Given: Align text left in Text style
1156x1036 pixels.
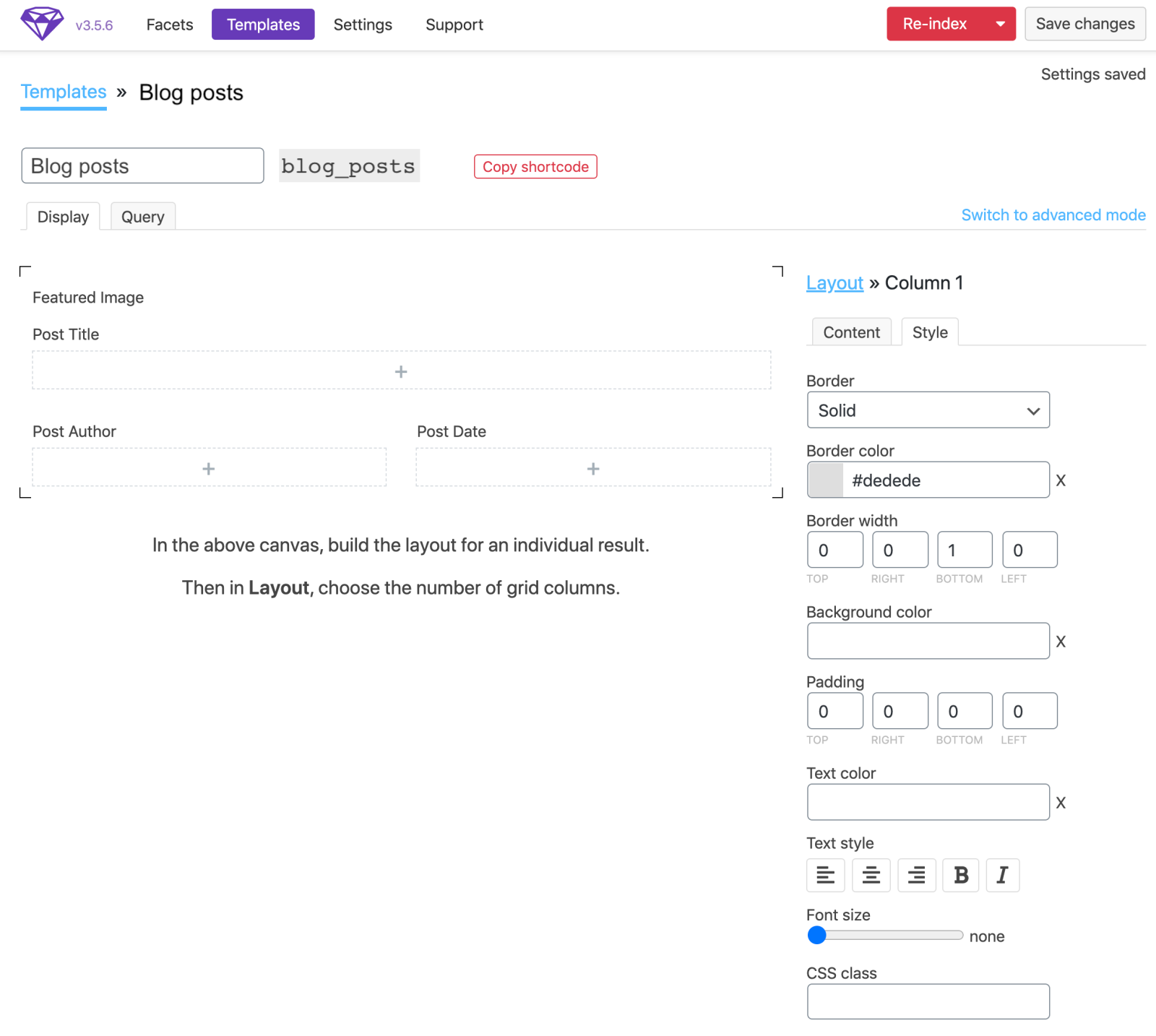Looking at the screenshot, I should coord(825,876).
